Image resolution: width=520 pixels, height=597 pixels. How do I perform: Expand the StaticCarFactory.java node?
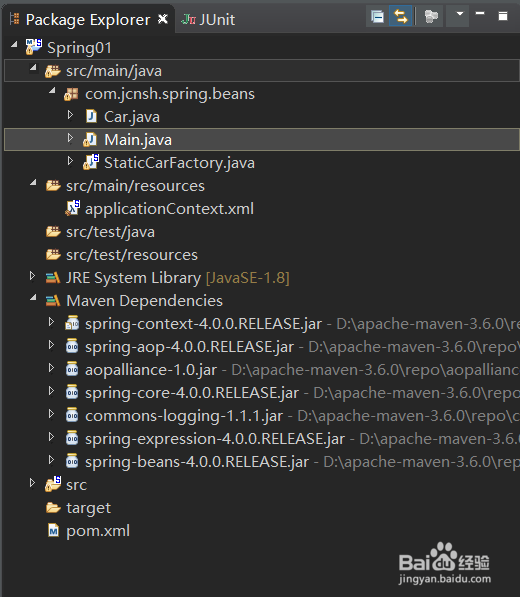(70, 160)
